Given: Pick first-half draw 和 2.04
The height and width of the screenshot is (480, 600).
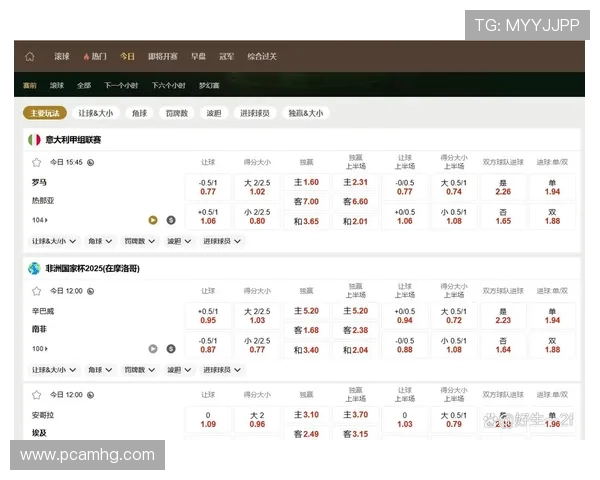Looking at the screenshot, I should 355,350.
